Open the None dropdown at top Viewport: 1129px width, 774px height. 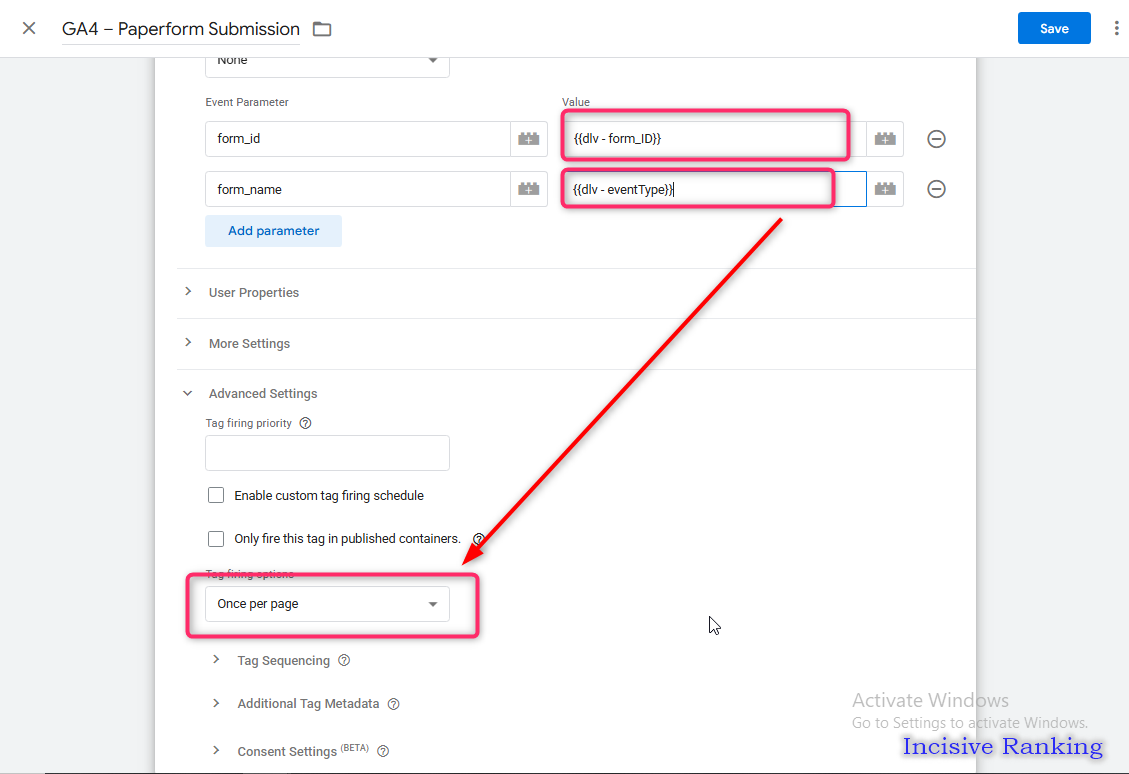pyautogui.click(x=328, y=66)
